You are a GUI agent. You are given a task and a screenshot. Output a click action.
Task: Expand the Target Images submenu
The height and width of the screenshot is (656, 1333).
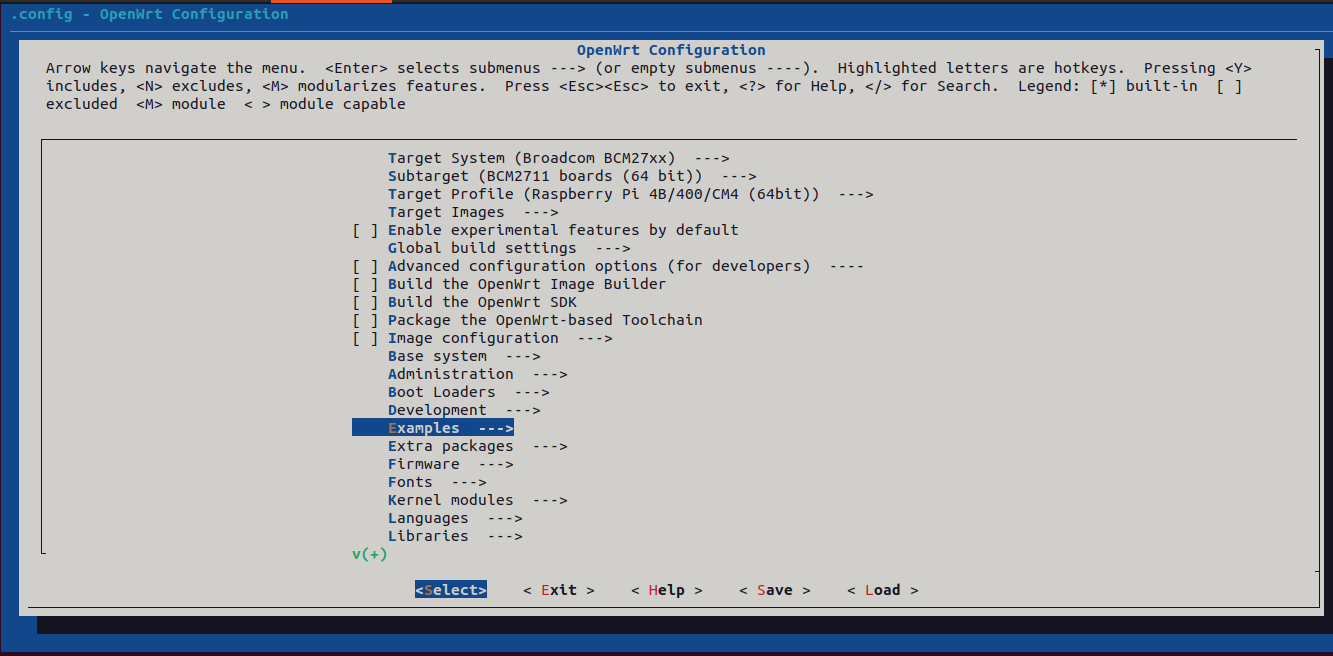pyautogui.click(x=472, y=212)
